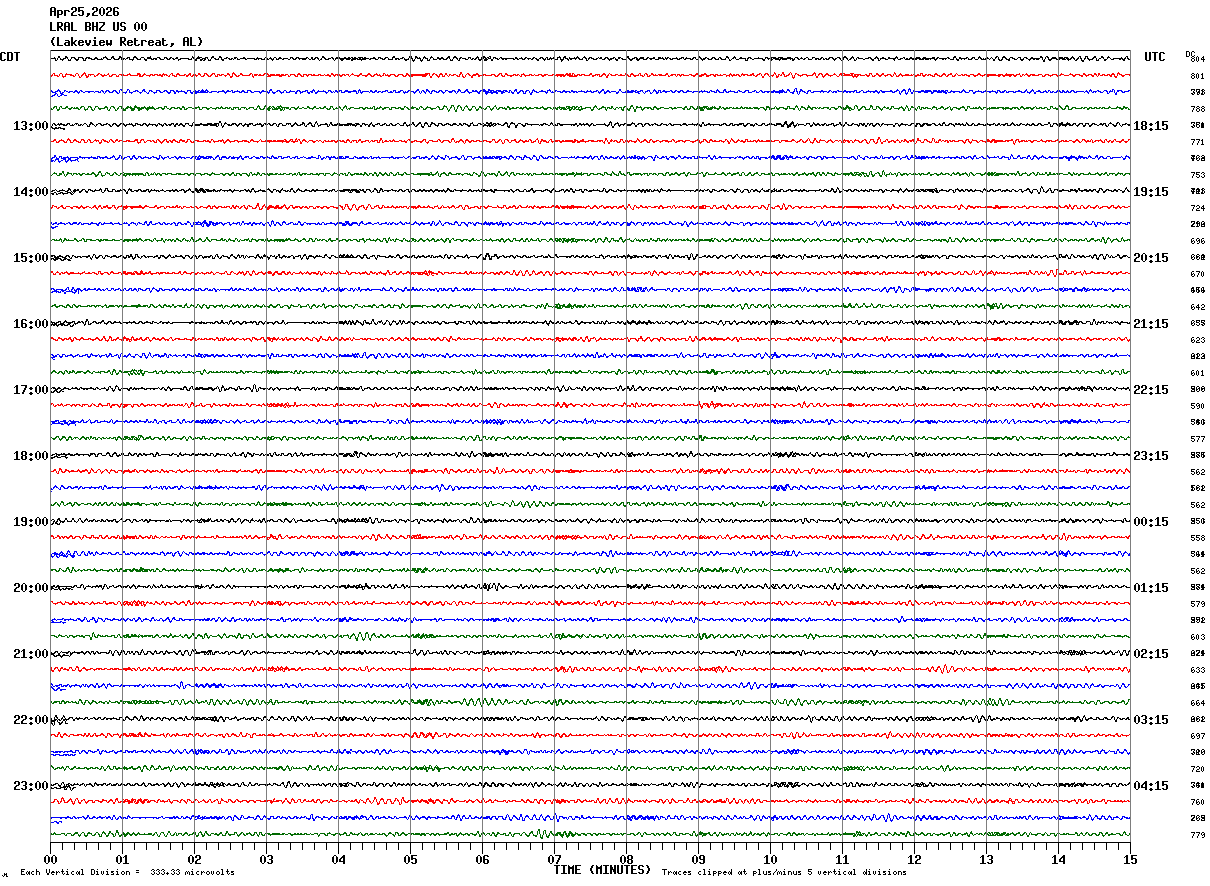Select the 13:00 CDT row label
Screen dimensions: 1210x886
point(30,126)
